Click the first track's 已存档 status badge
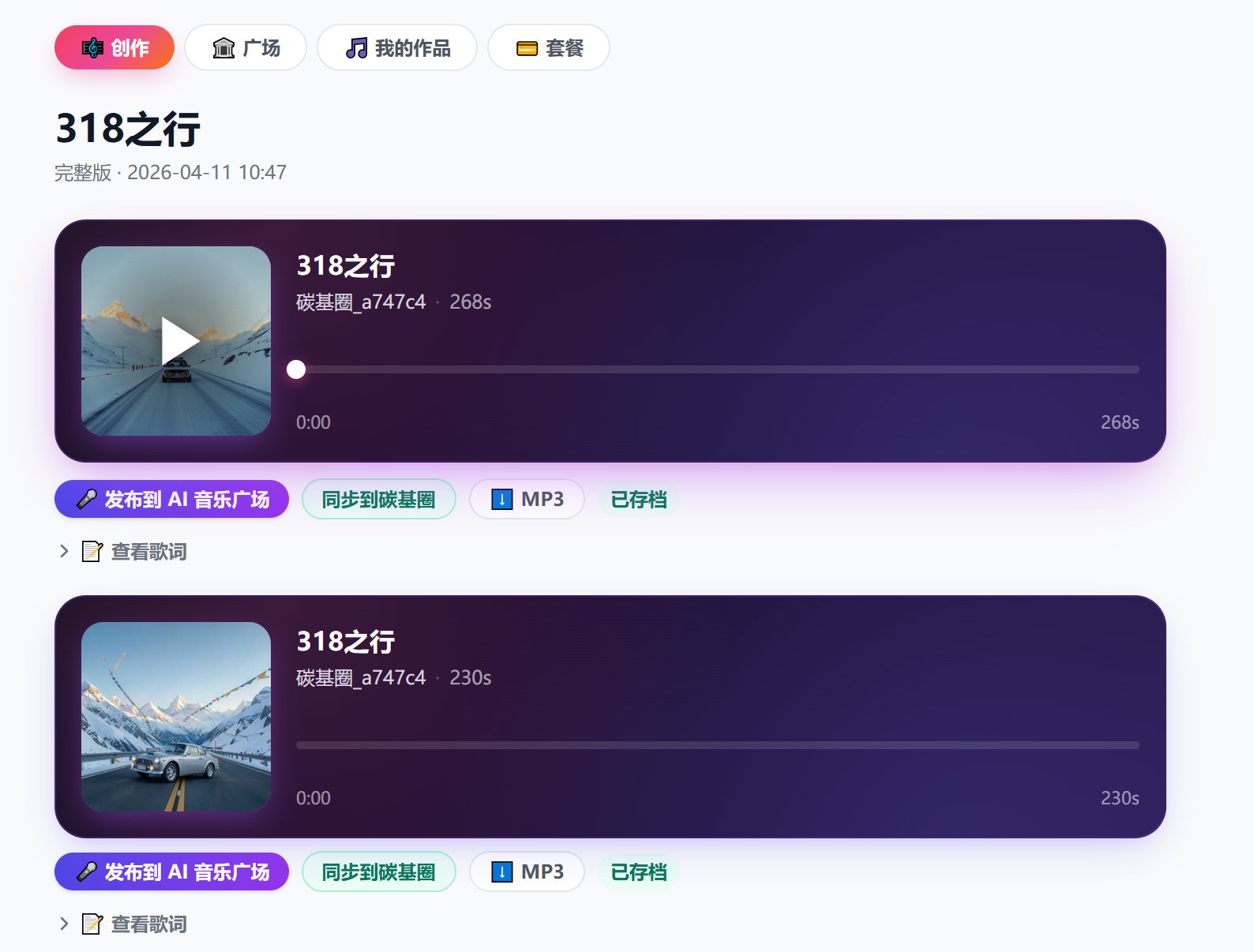Screen dimensions: 1254x952 [x=639, y=500]
